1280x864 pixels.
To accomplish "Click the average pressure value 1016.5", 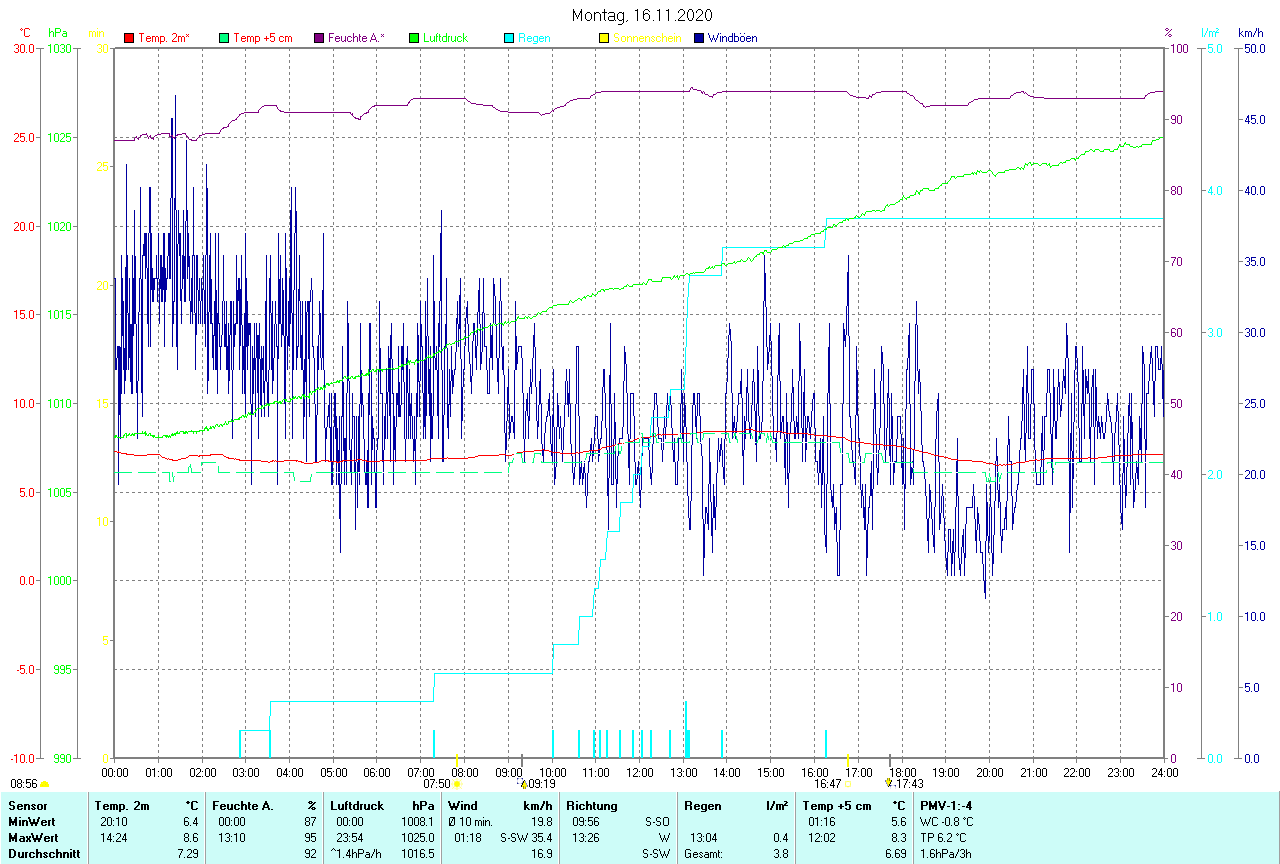I will 416,853.
